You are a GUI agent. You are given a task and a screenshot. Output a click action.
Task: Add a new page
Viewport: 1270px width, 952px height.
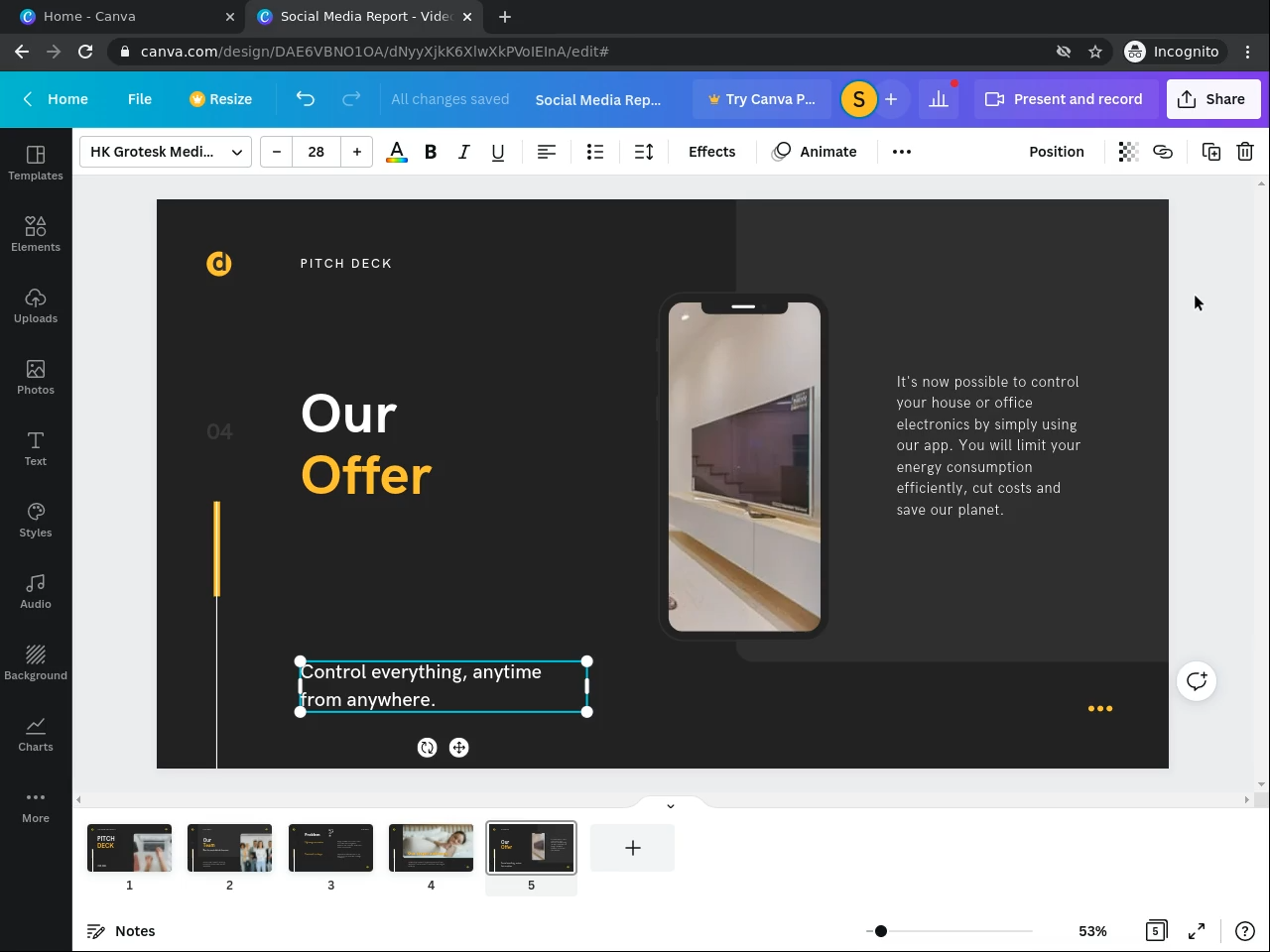click(x=632, y=848)
